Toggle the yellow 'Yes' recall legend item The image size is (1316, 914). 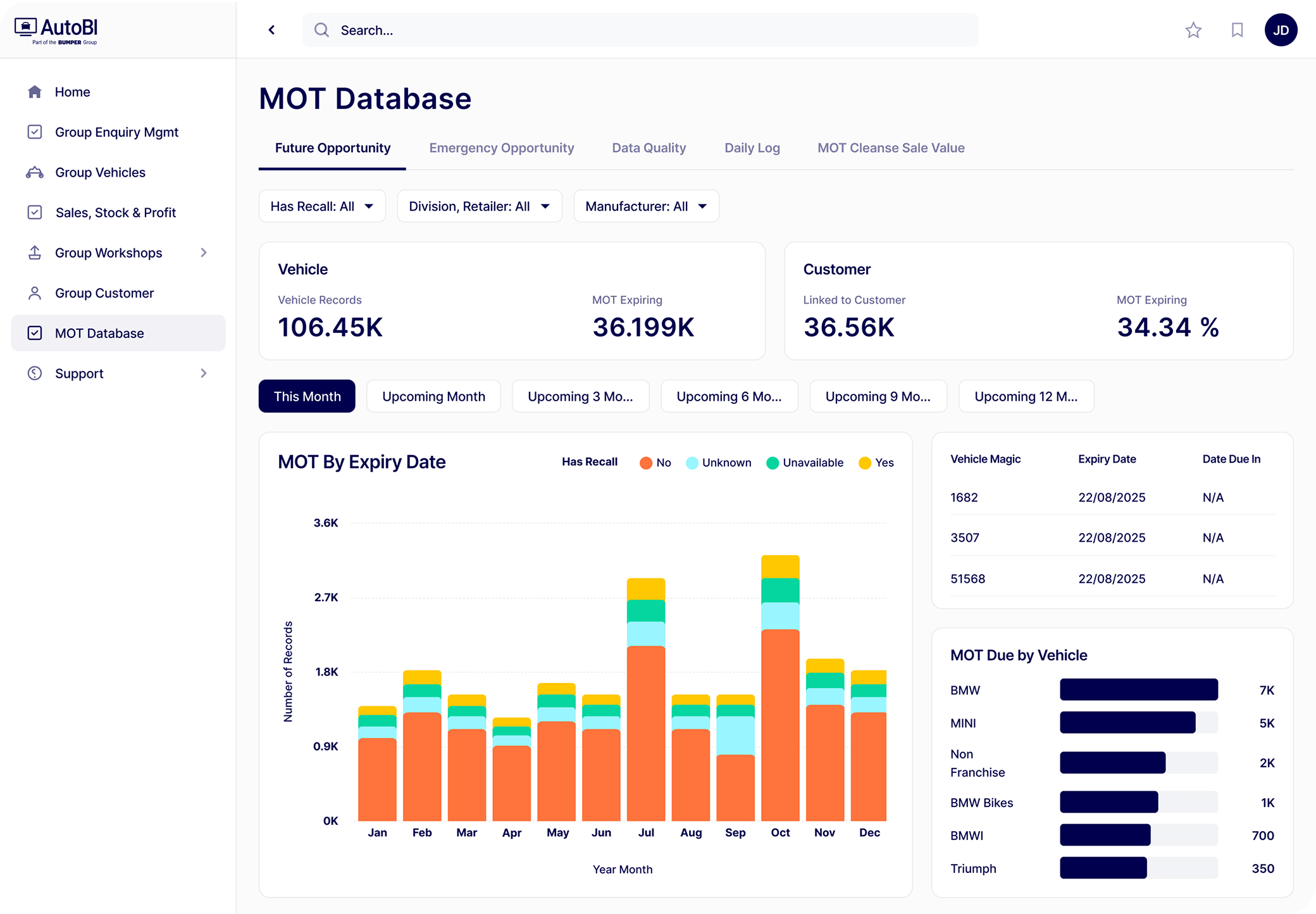click(876, 463)
